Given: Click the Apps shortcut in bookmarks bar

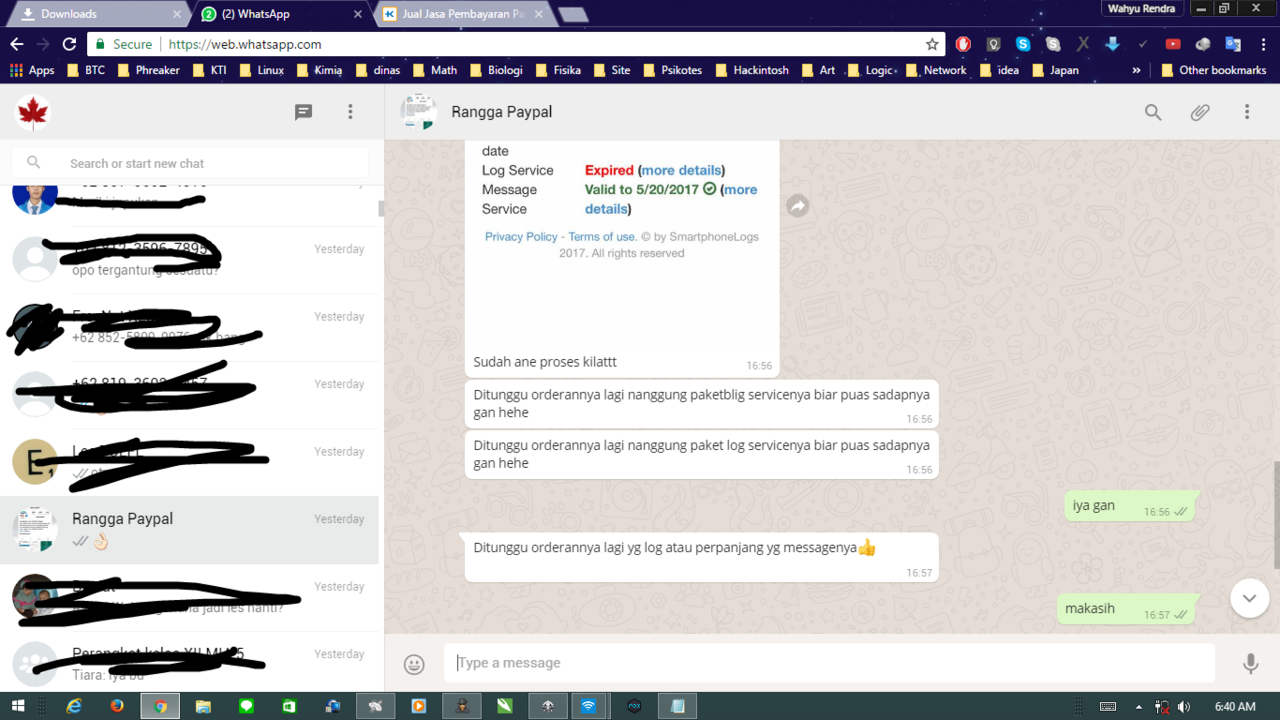Looking at the screenshot, I should pos(32,70).
